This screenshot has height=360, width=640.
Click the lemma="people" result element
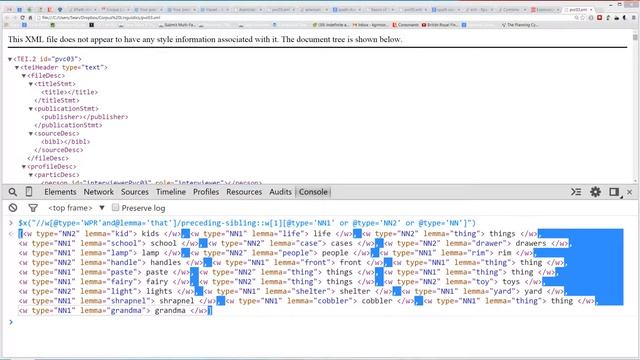(x=280, y=253)
